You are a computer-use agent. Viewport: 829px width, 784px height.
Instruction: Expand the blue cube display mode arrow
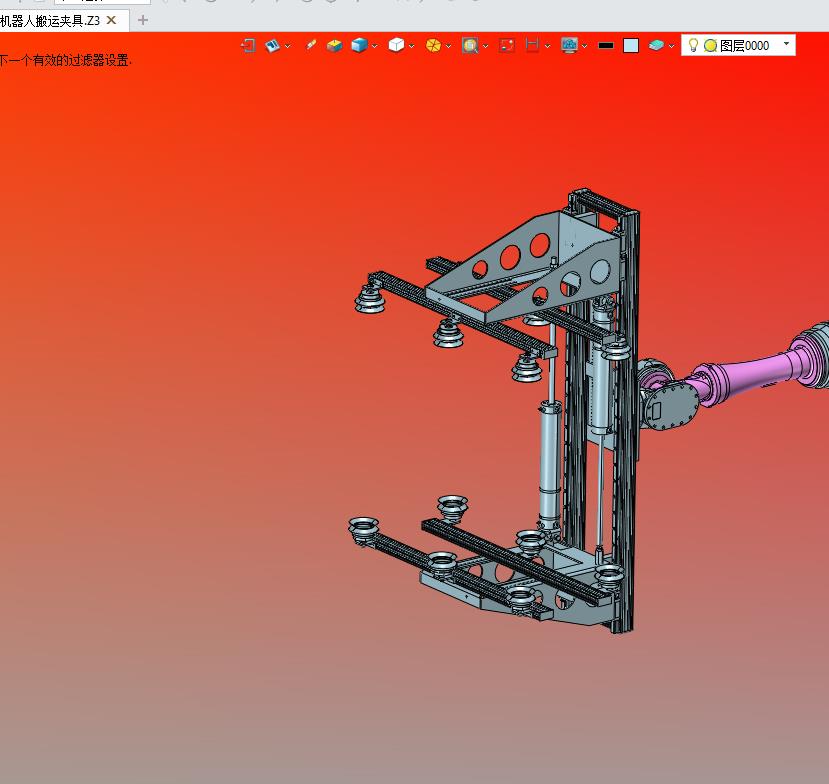[375, 47]
